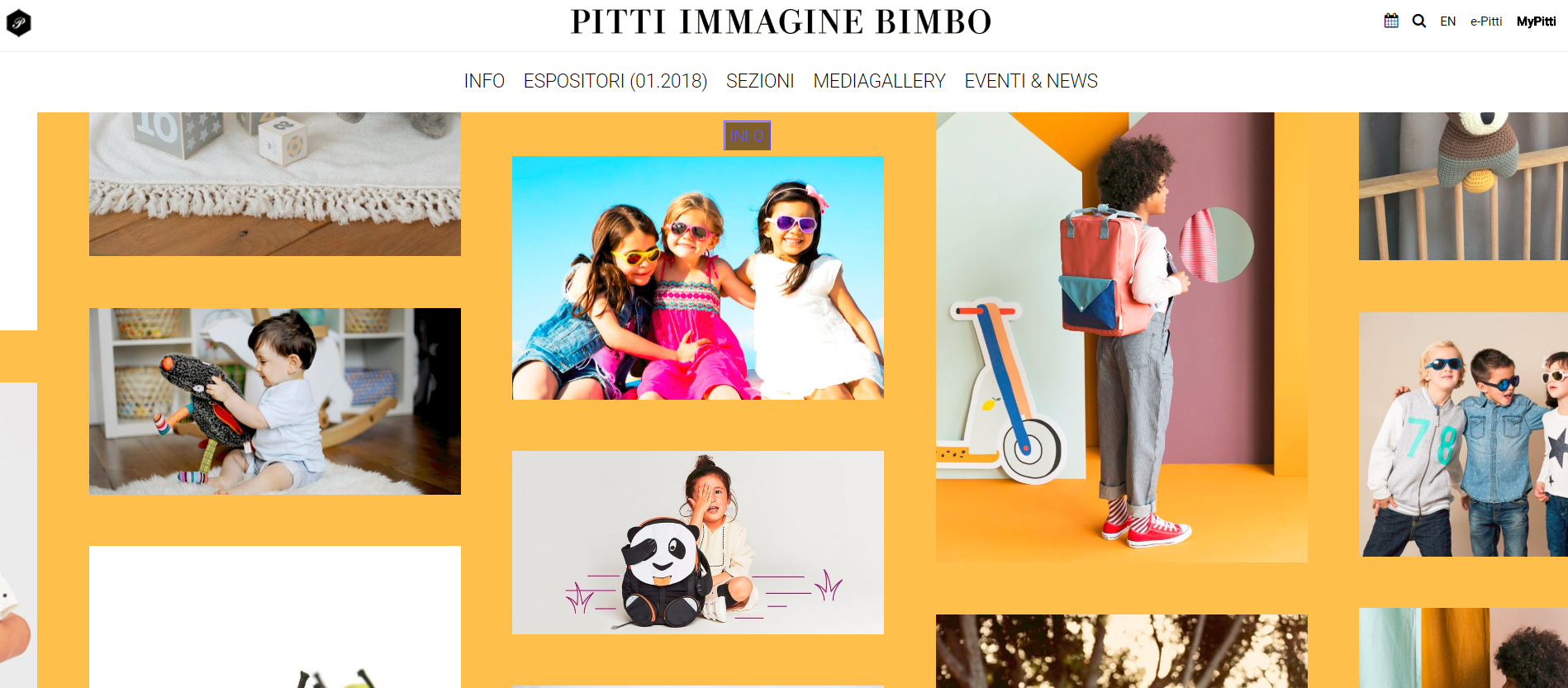The image size is (1568, 688).
Task: Open the crocheted owl toy photo
Action: click(x=1463, y=187)
